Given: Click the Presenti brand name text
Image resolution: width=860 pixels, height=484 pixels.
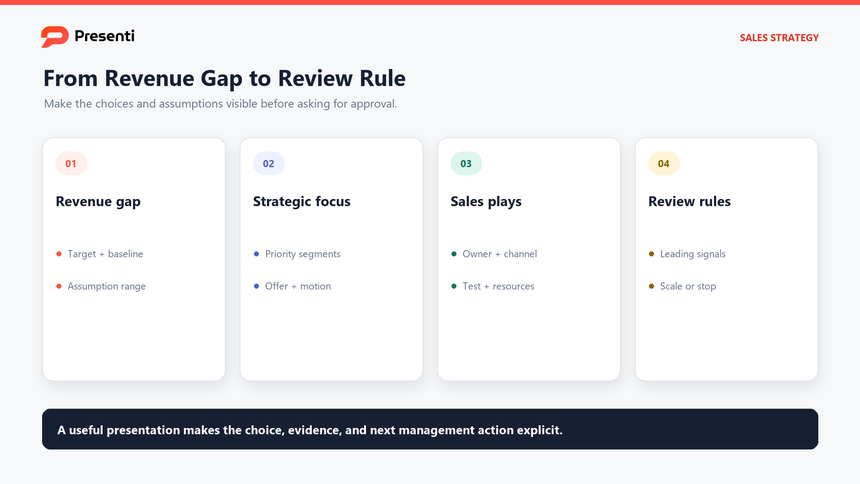Looking at the screenshot, I should pyautogui.click(x=104, y=36).
